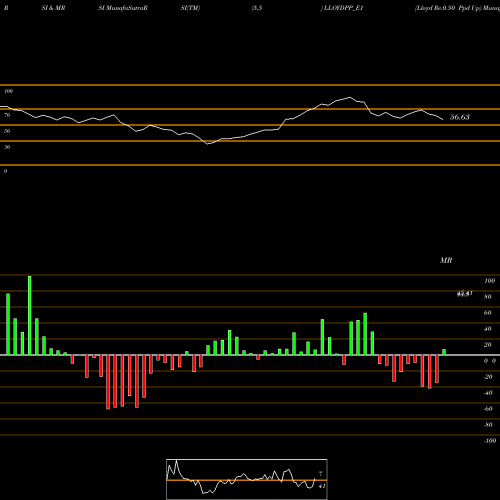Select the LLOYDPP_E1 symbol text in header
Image resolution: width=500 pixels, height=500 pixels.
pyautogui.click(x=343, y=8)
